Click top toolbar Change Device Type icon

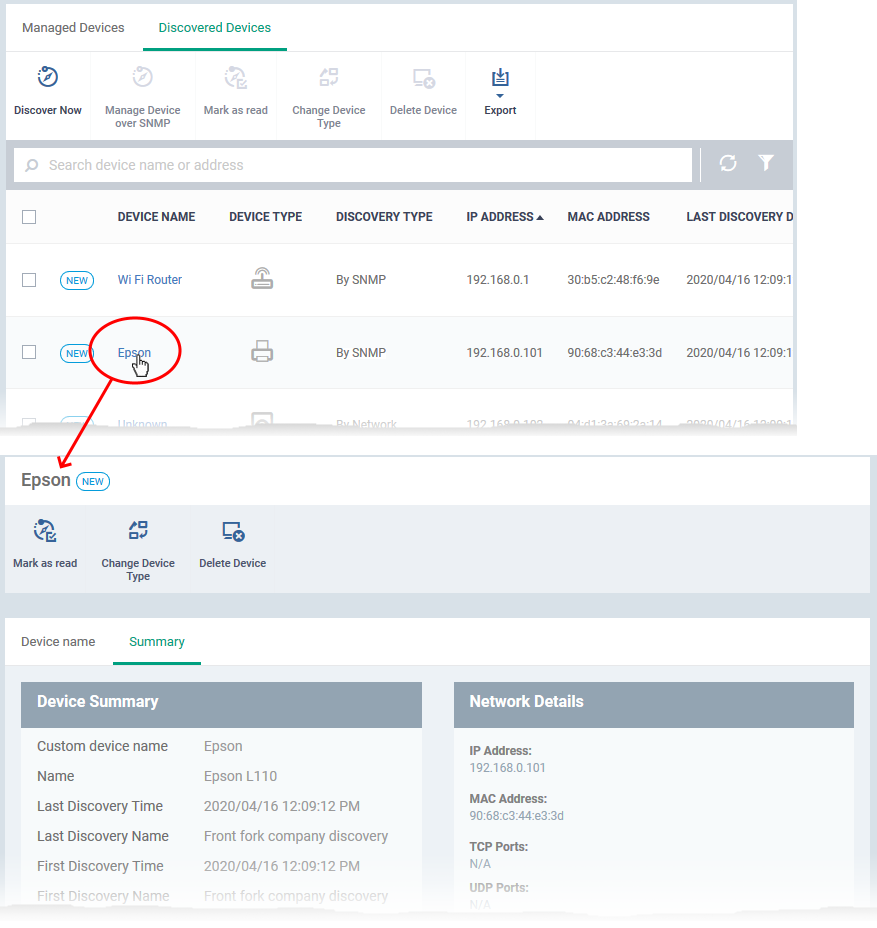click(x=328, y=78)
